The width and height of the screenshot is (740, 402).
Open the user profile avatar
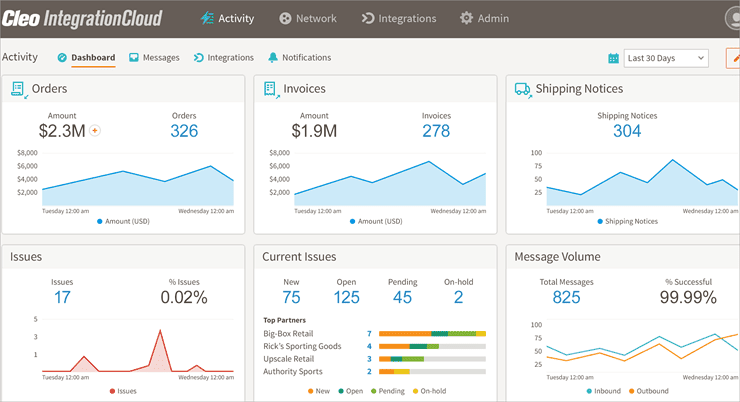click(731, 18)
